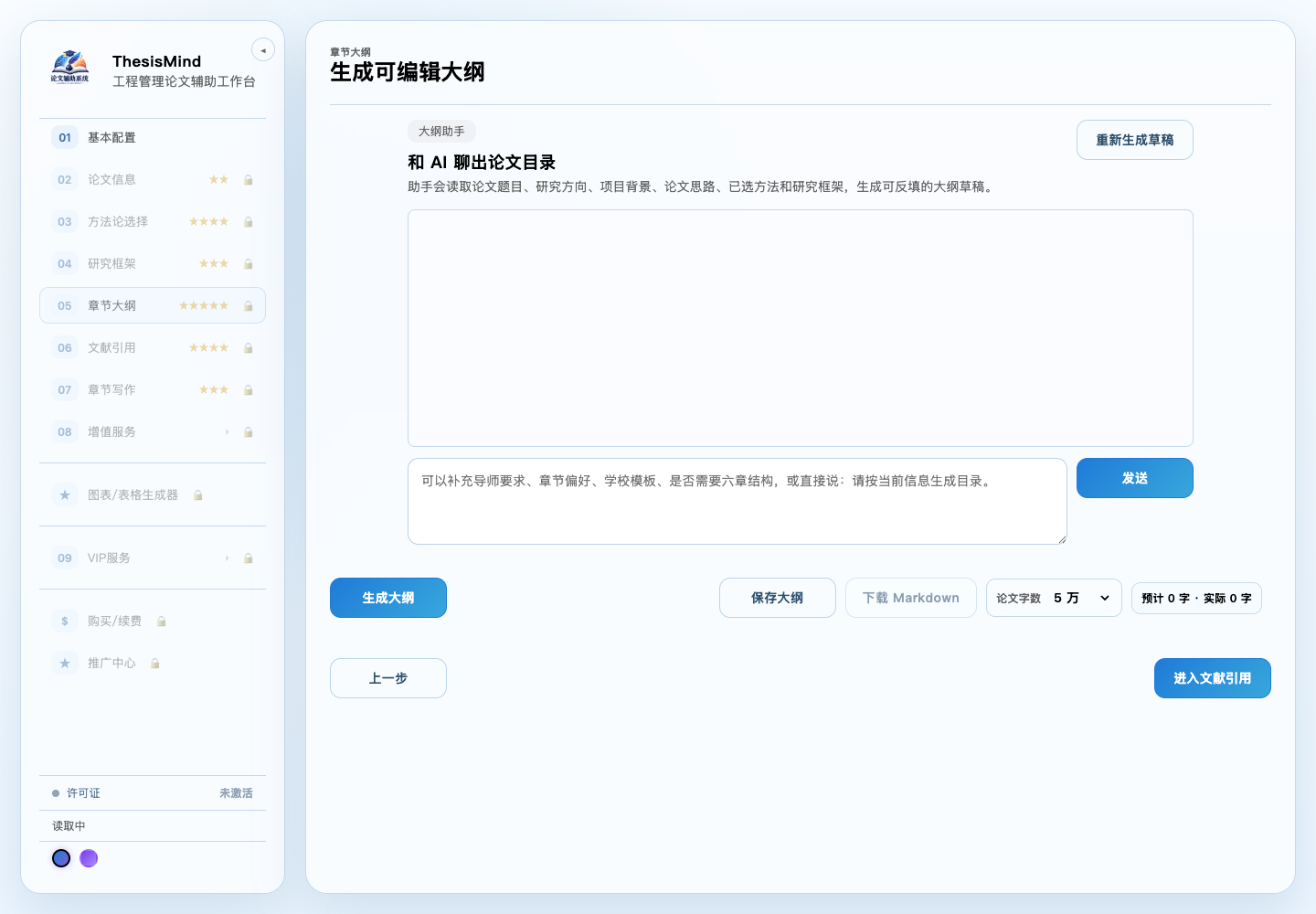Click the star icon of 推广中心

click(x=65, y=664)
